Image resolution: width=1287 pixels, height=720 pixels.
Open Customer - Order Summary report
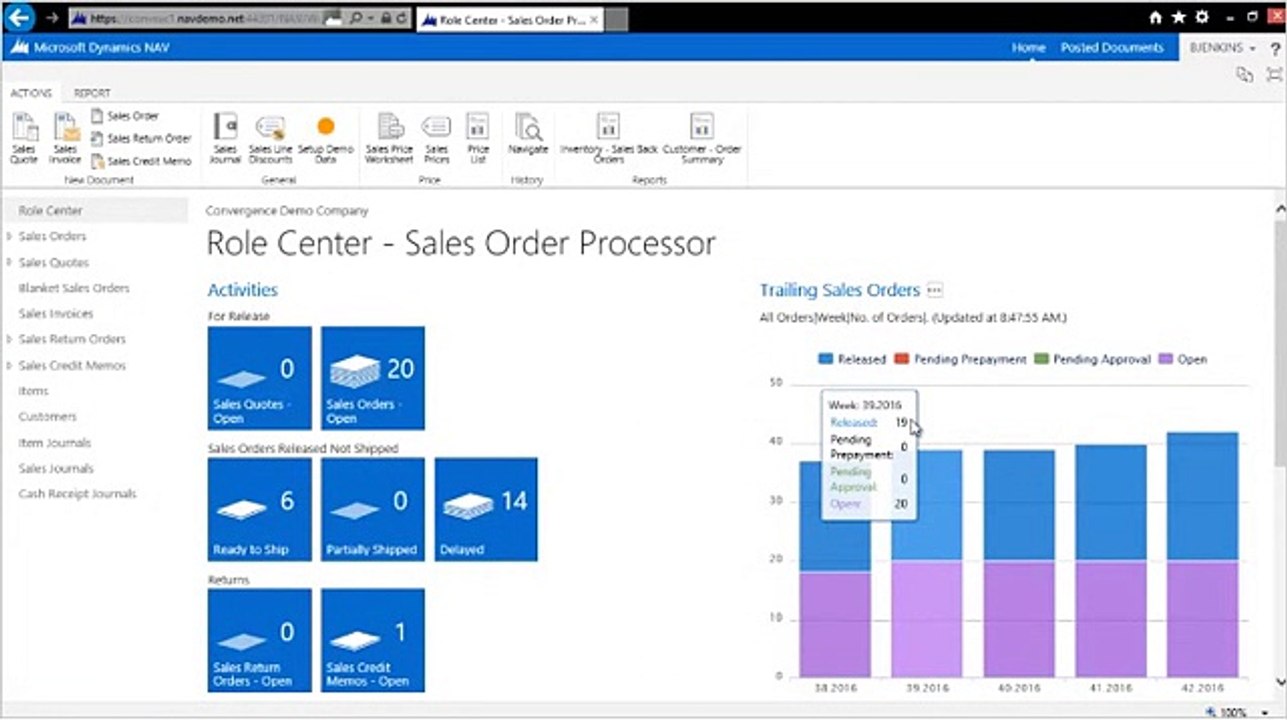[702, 138]
